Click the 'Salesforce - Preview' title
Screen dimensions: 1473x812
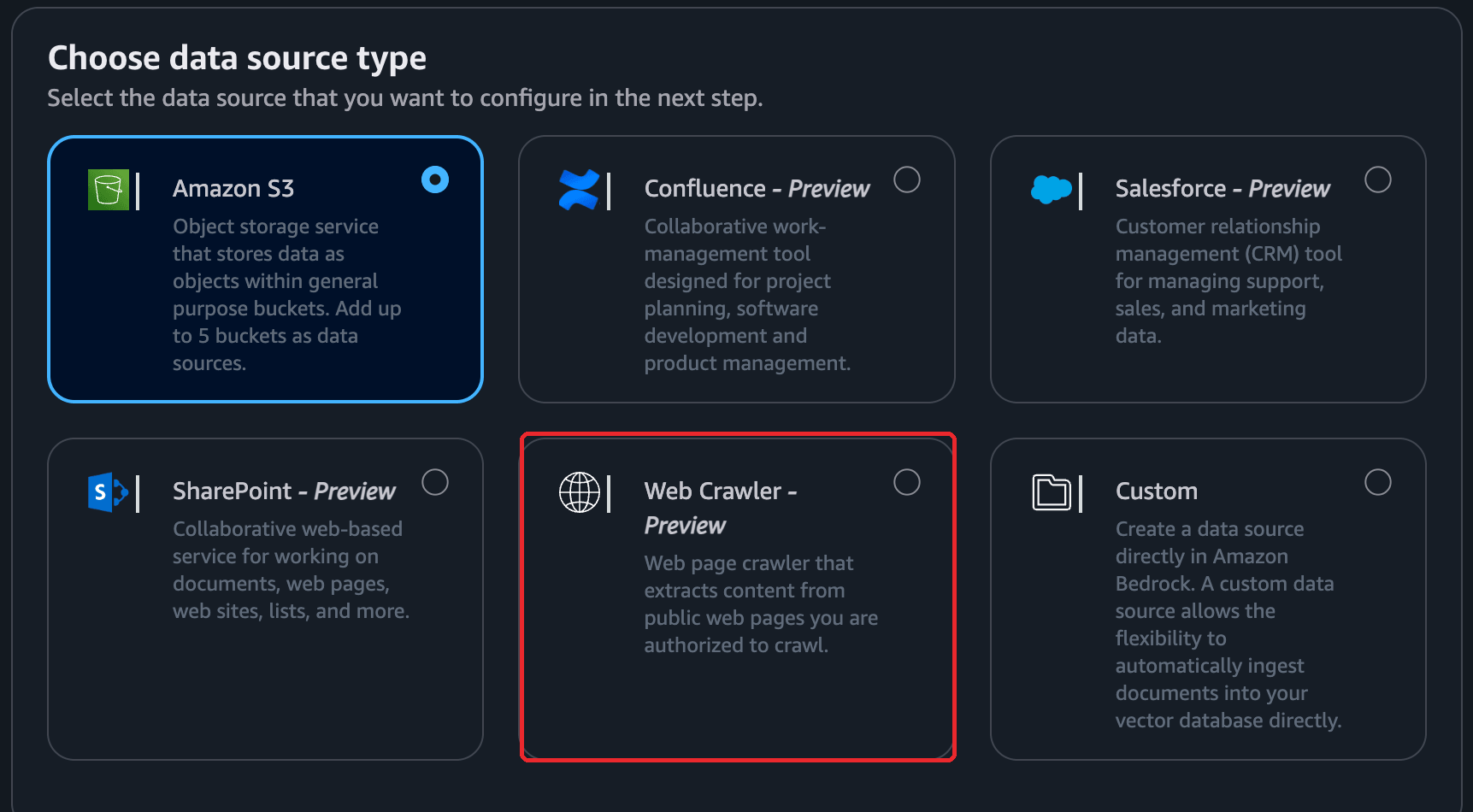coord(1223,188)
